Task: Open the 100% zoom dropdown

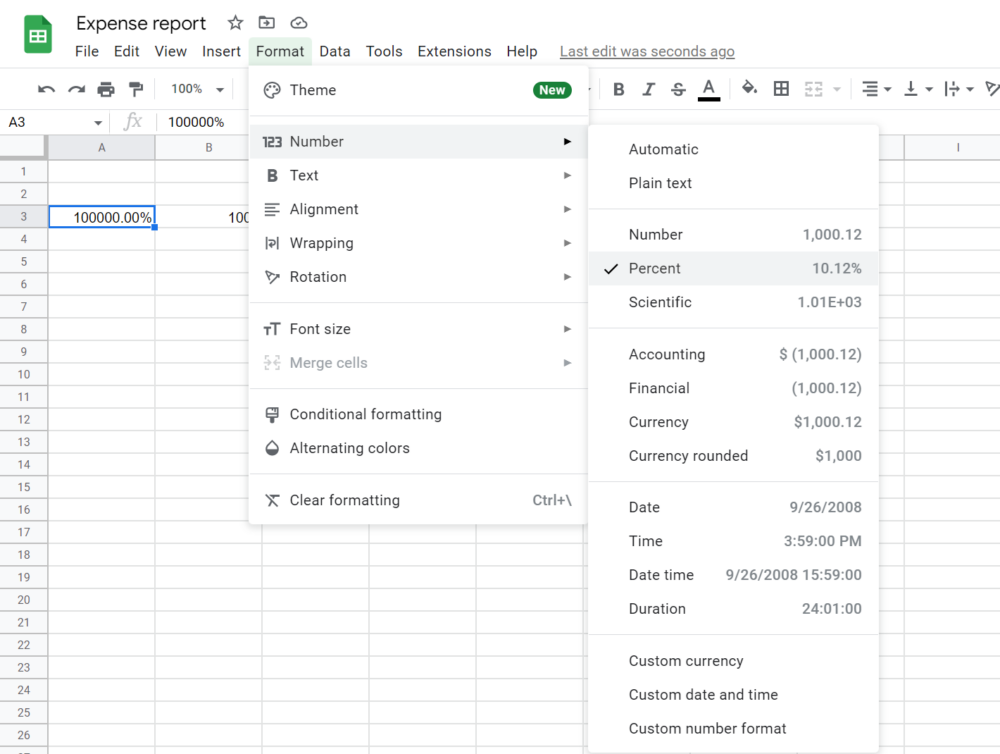Action: pyautogui.click(x=197, y=89)
